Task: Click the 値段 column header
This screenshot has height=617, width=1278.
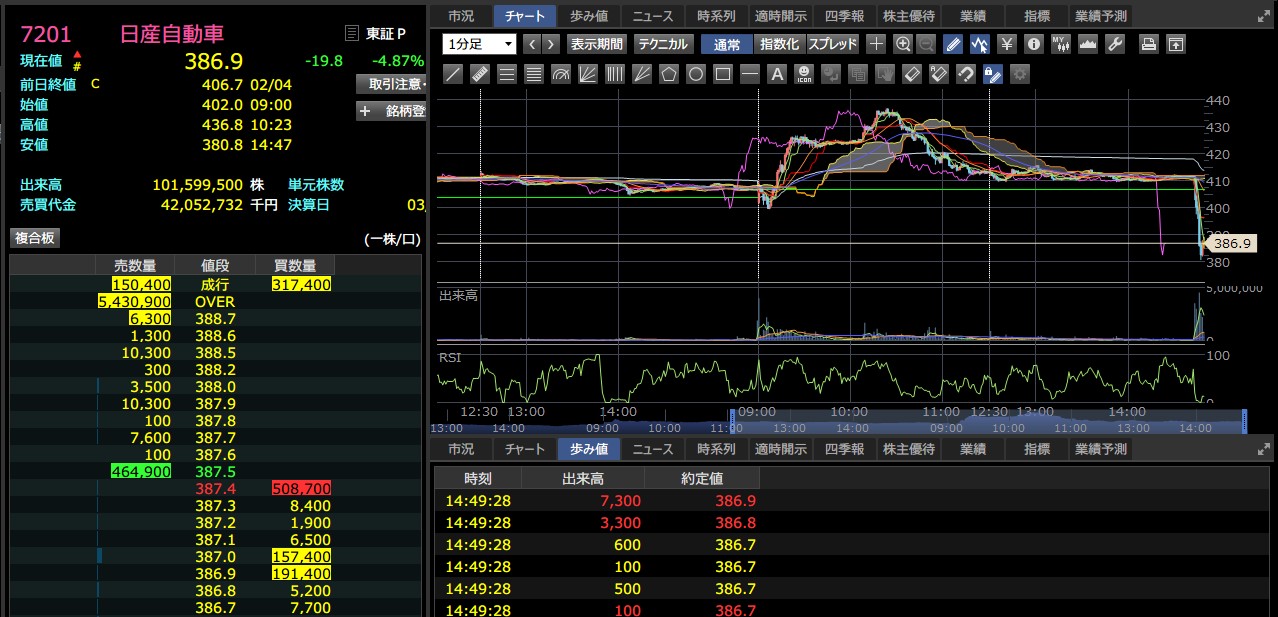Action: 215,265
